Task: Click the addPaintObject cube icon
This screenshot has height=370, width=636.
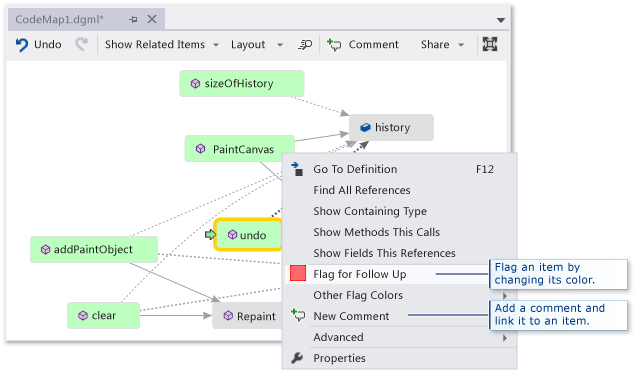Action: pyautogui.click(x=45, y=250)
